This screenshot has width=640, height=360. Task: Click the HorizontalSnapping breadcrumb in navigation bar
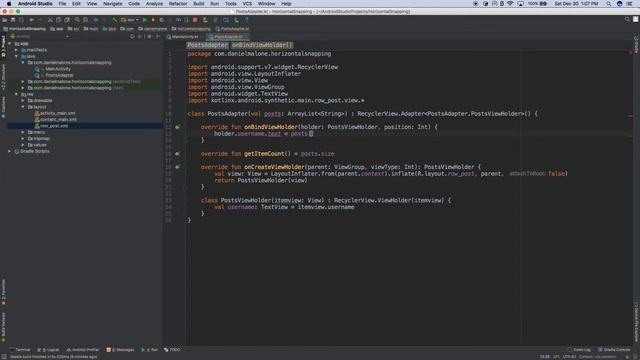tap(24, 29)
